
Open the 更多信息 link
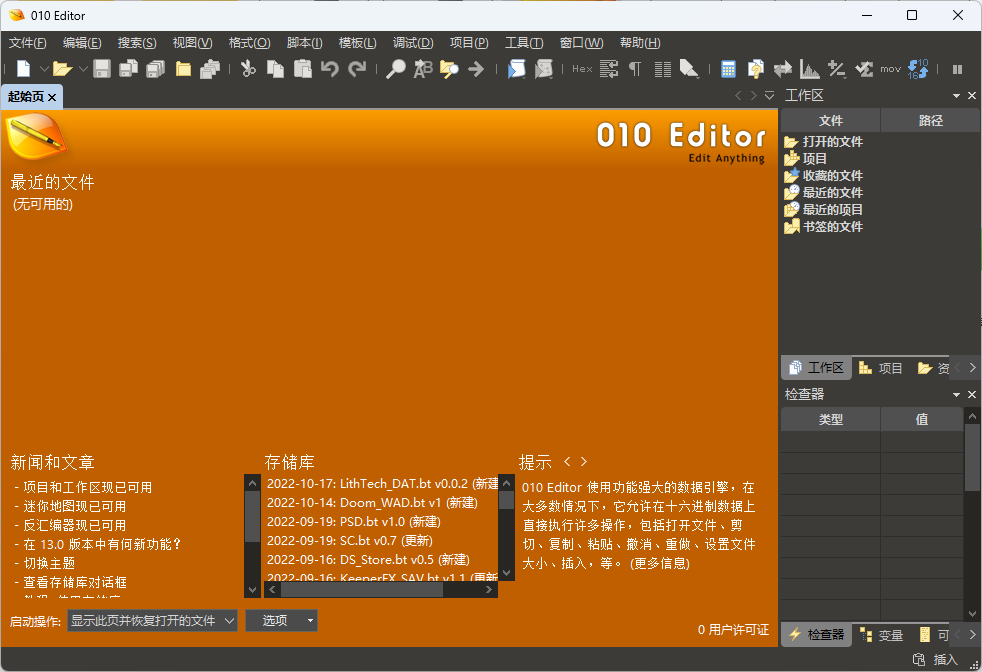click(x=659, y=563)
